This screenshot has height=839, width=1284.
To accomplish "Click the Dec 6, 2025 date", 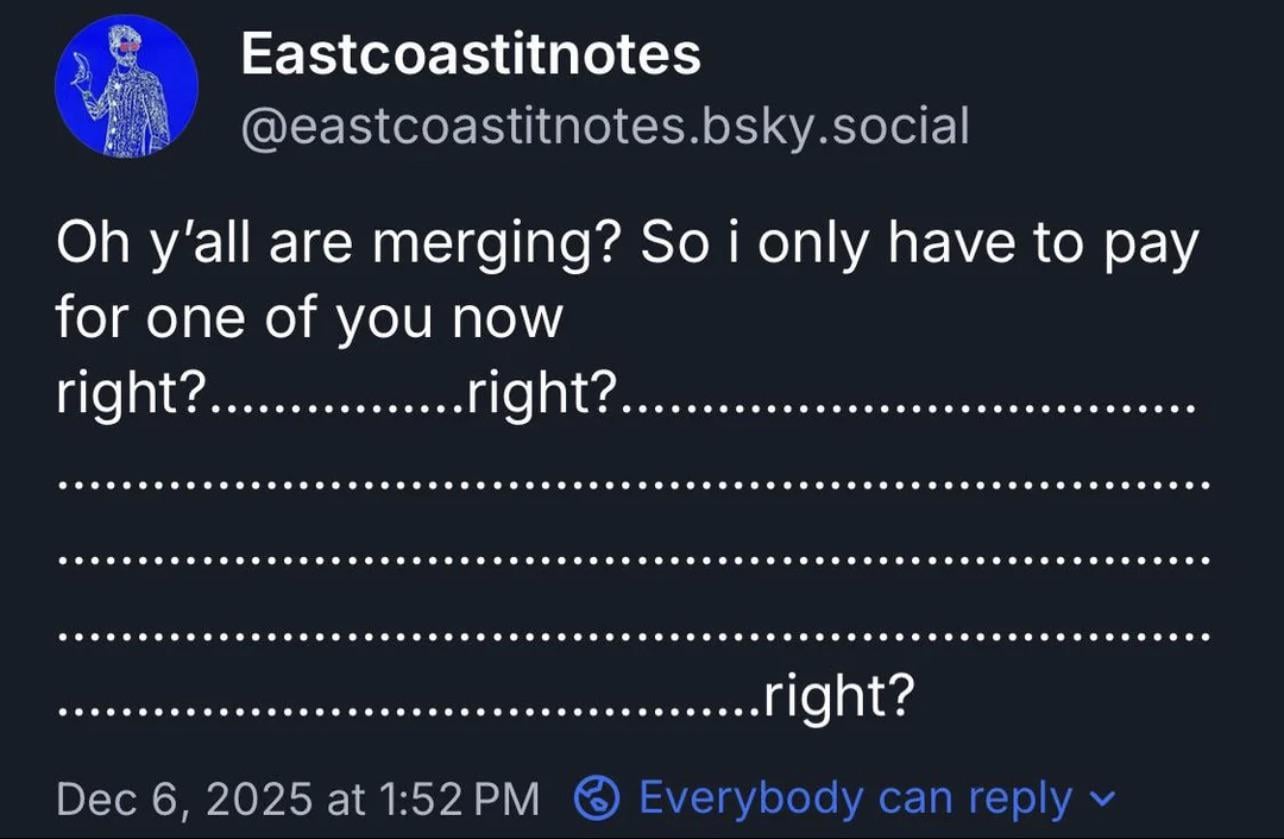I will point(183,799).
